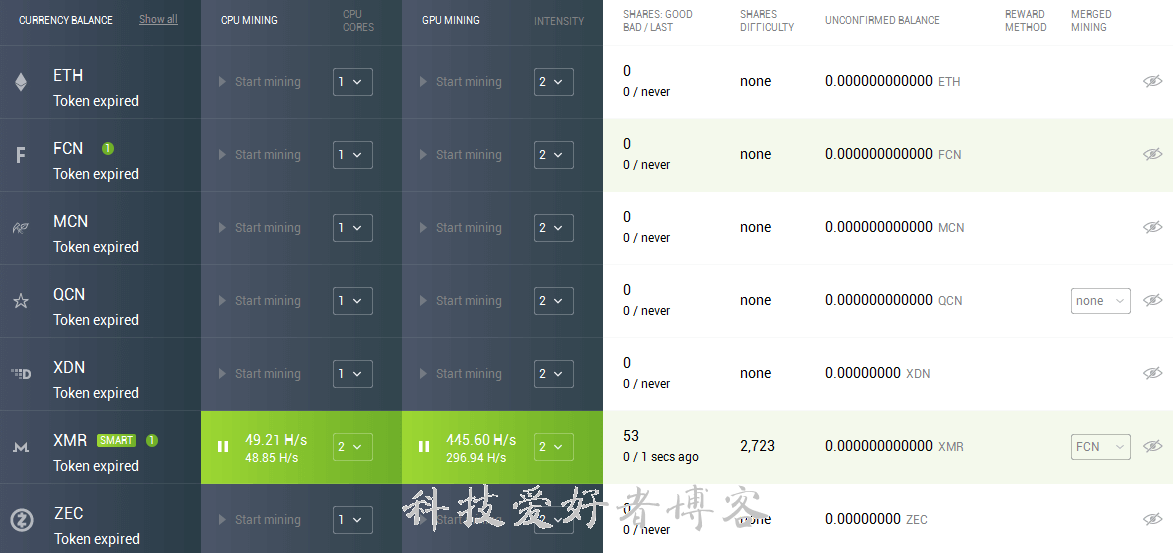Start FCN GPU mining

pos(461,155)
